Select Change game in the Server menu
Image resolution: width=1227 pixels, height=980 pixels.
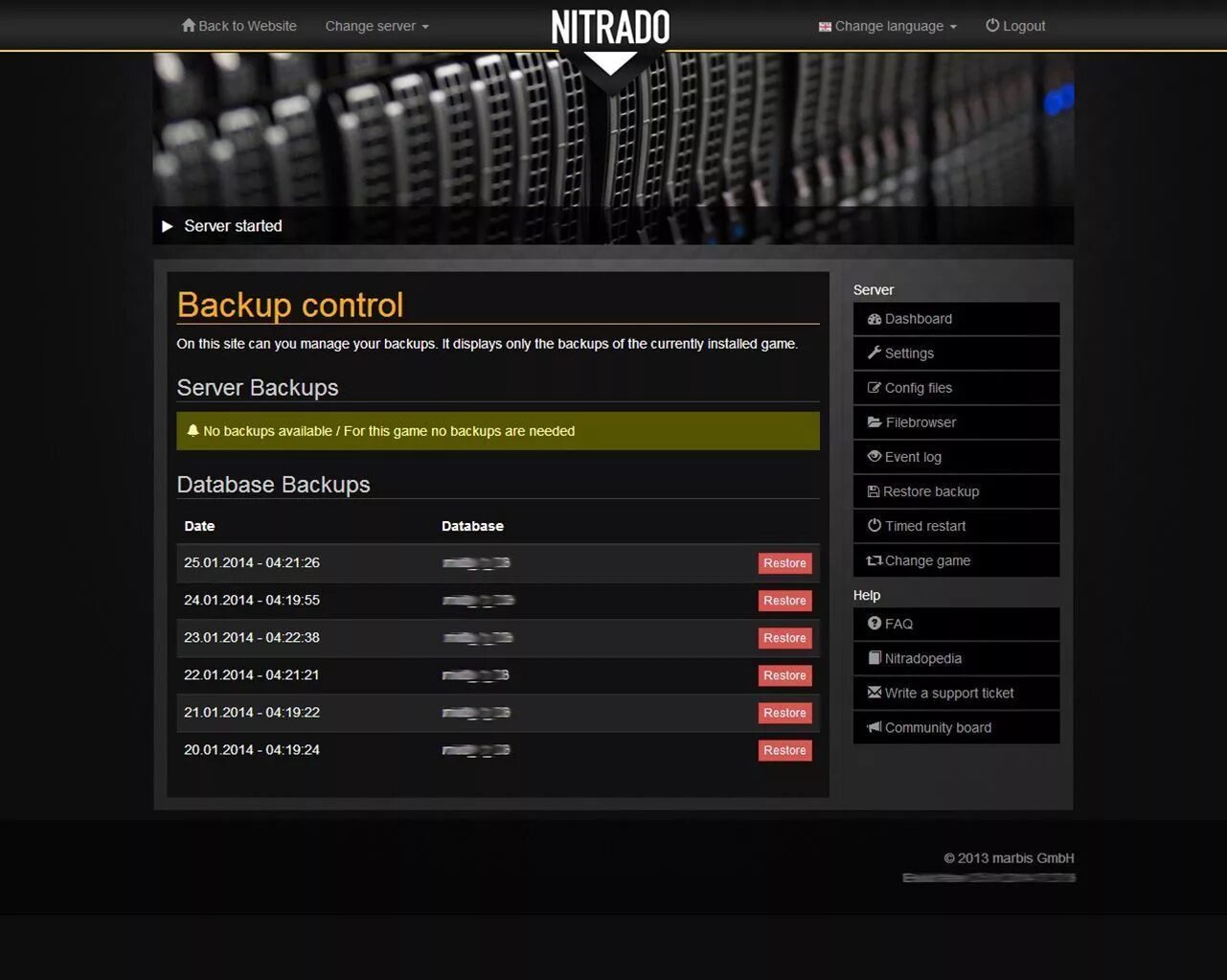click(x=956, y=560)
